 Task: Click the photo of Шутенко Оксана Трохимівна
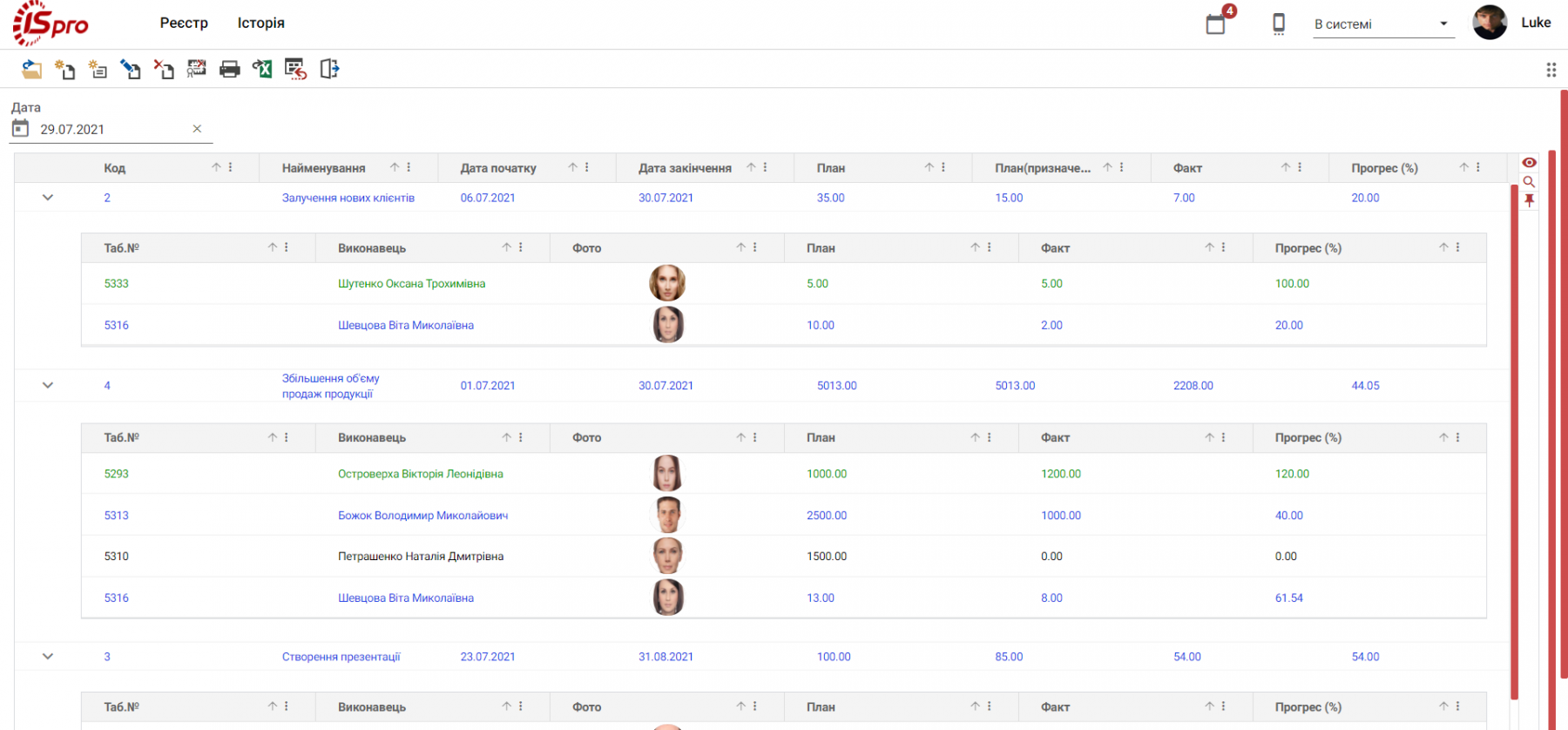(x=667, y=283)
